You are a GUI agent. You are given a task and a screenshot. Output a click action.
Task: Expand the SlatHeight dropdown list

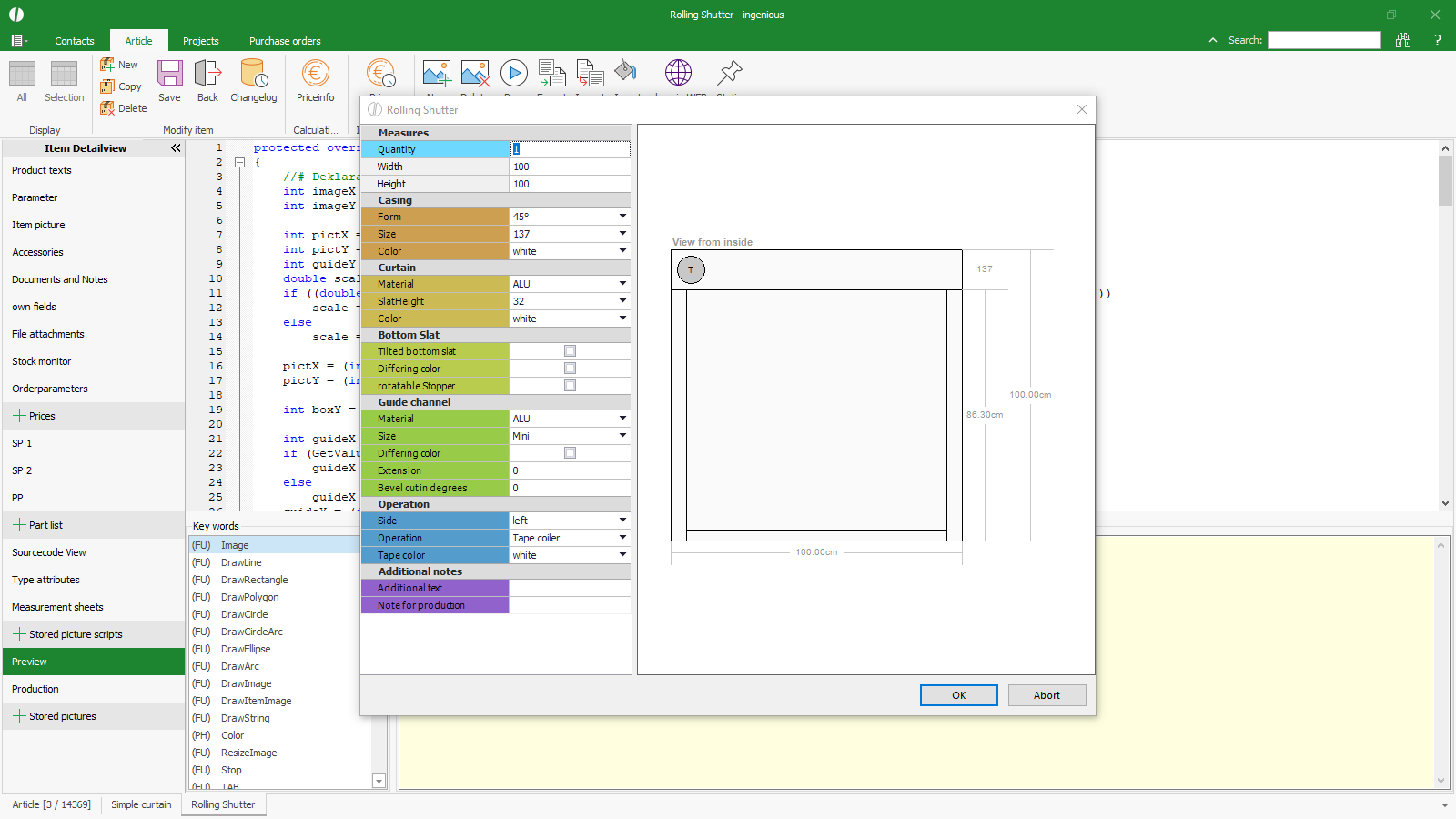(x=622, y=301)
